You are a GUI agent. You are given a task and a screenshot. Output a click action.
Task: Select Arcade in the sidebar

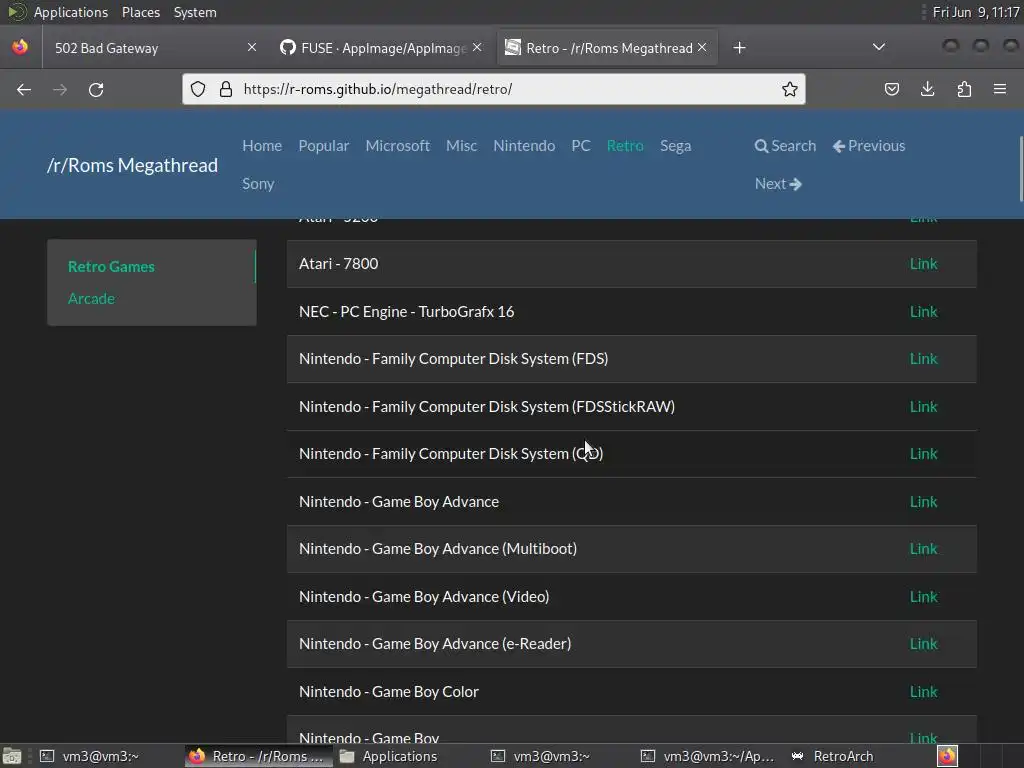(x=91, y=298)
